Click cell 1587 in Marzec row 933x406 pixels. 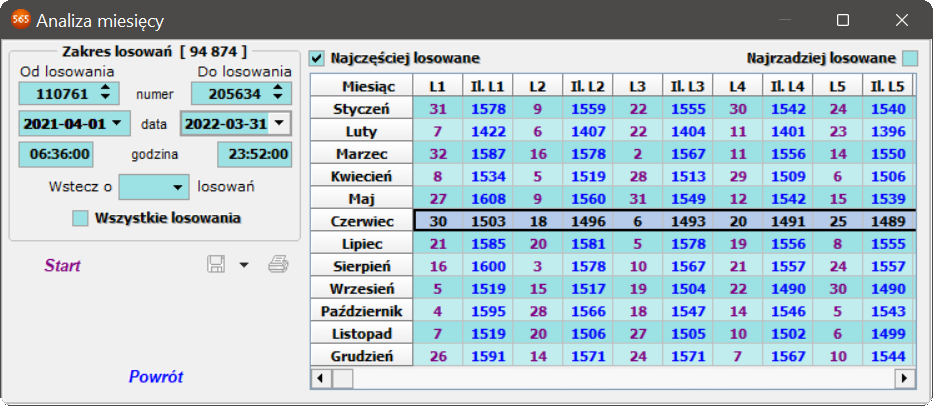[488, 154]
